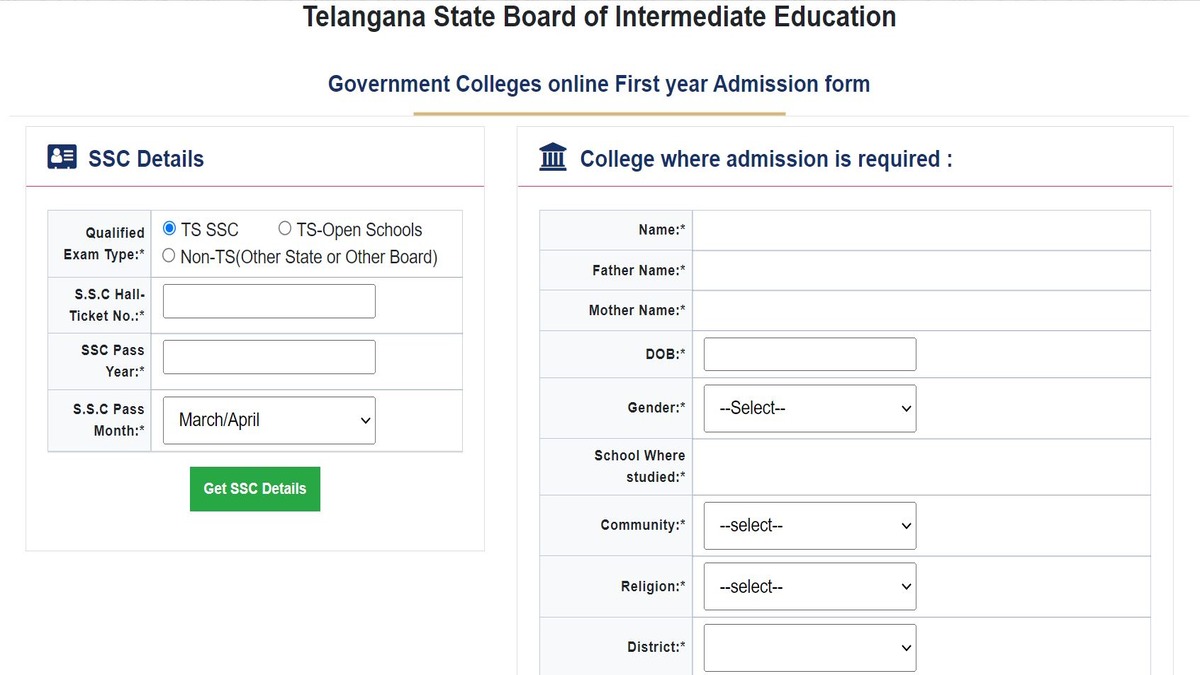Open the District dropdown
Screen dimensions: 1200x675
click(810, 647)
